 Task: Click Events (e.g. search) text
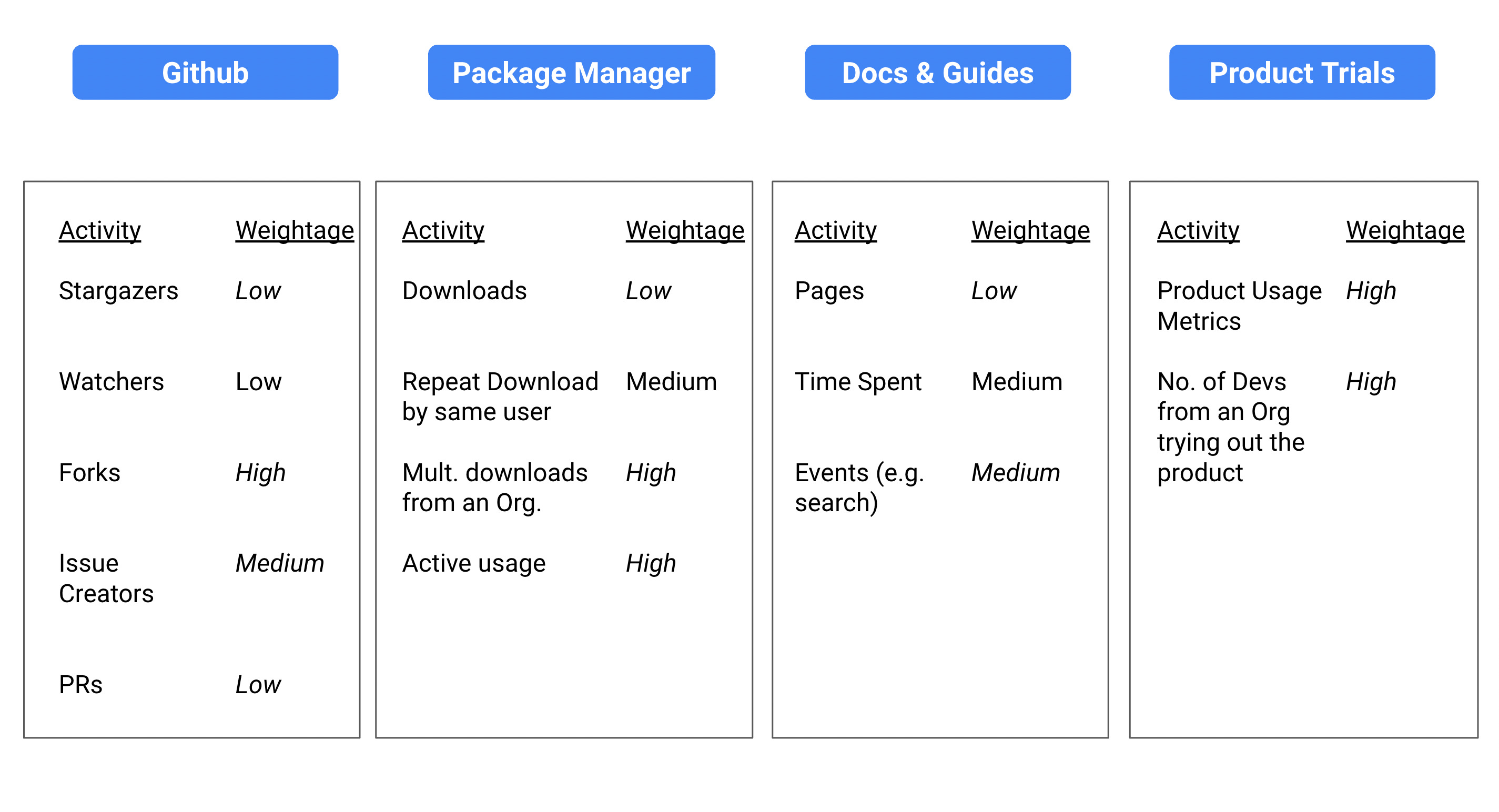[859, 488]
